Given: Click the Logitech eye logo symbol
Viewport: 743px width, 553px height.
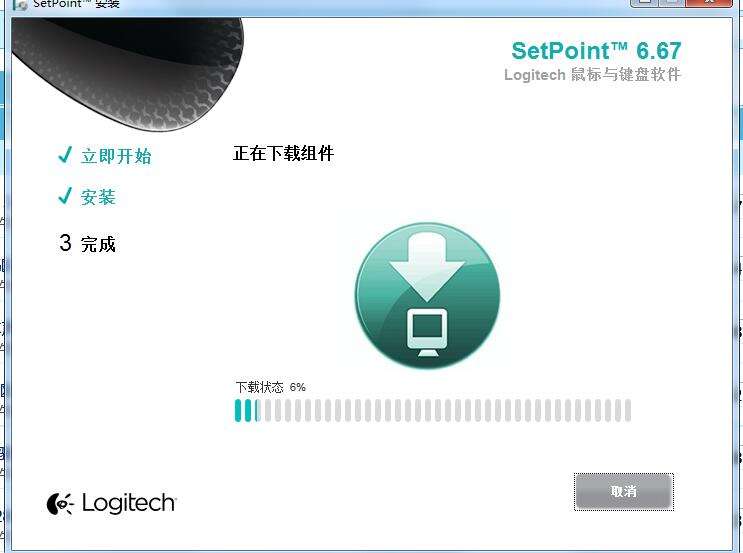Looking at the screenshot, I should [x=60, y=504].
